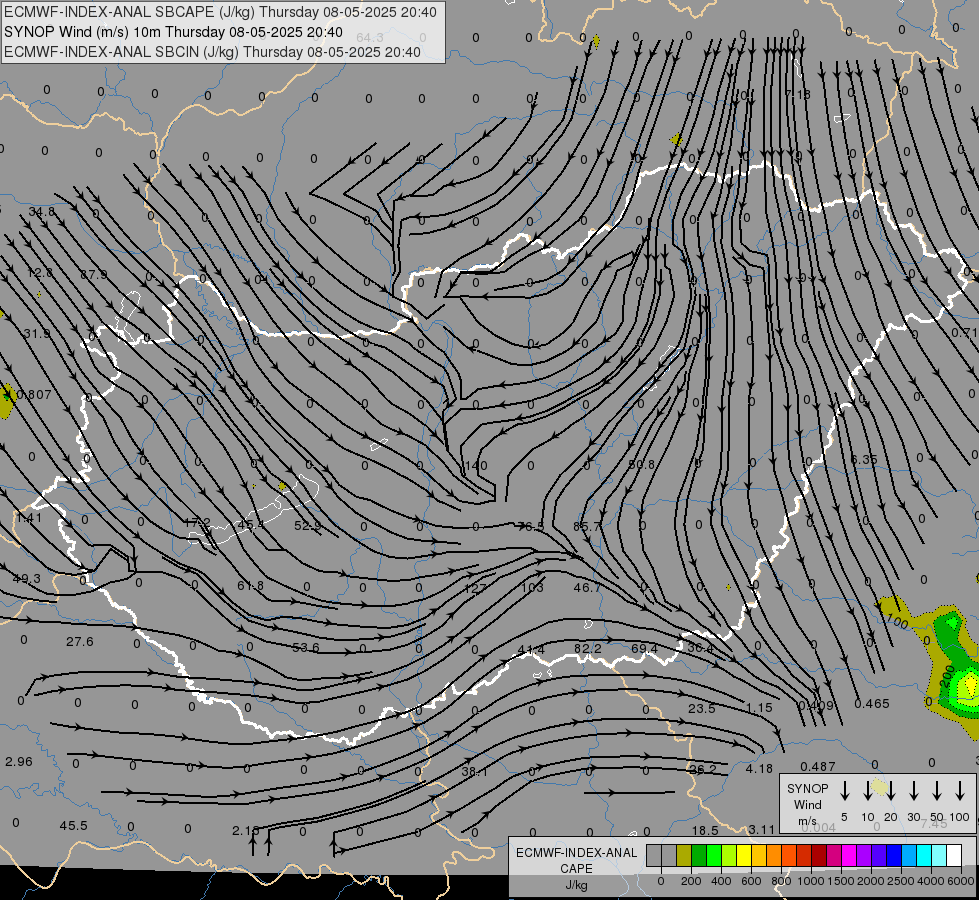Click the 2500 tick label on CAPE legend
This screenshot has height=900, width=979.
(x=901, y=881)
